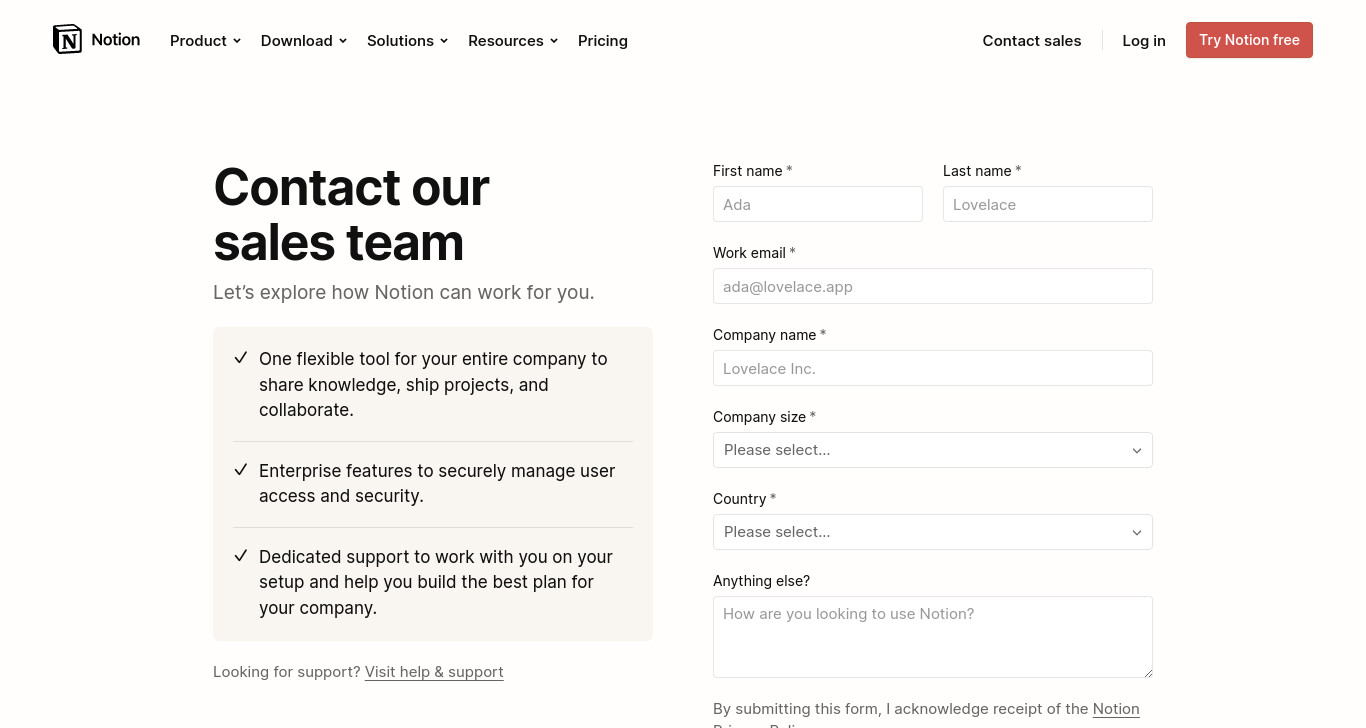Open the Product navigation menu
Image resolution: width=1366 pixels, height=728 pixels.
205,41
